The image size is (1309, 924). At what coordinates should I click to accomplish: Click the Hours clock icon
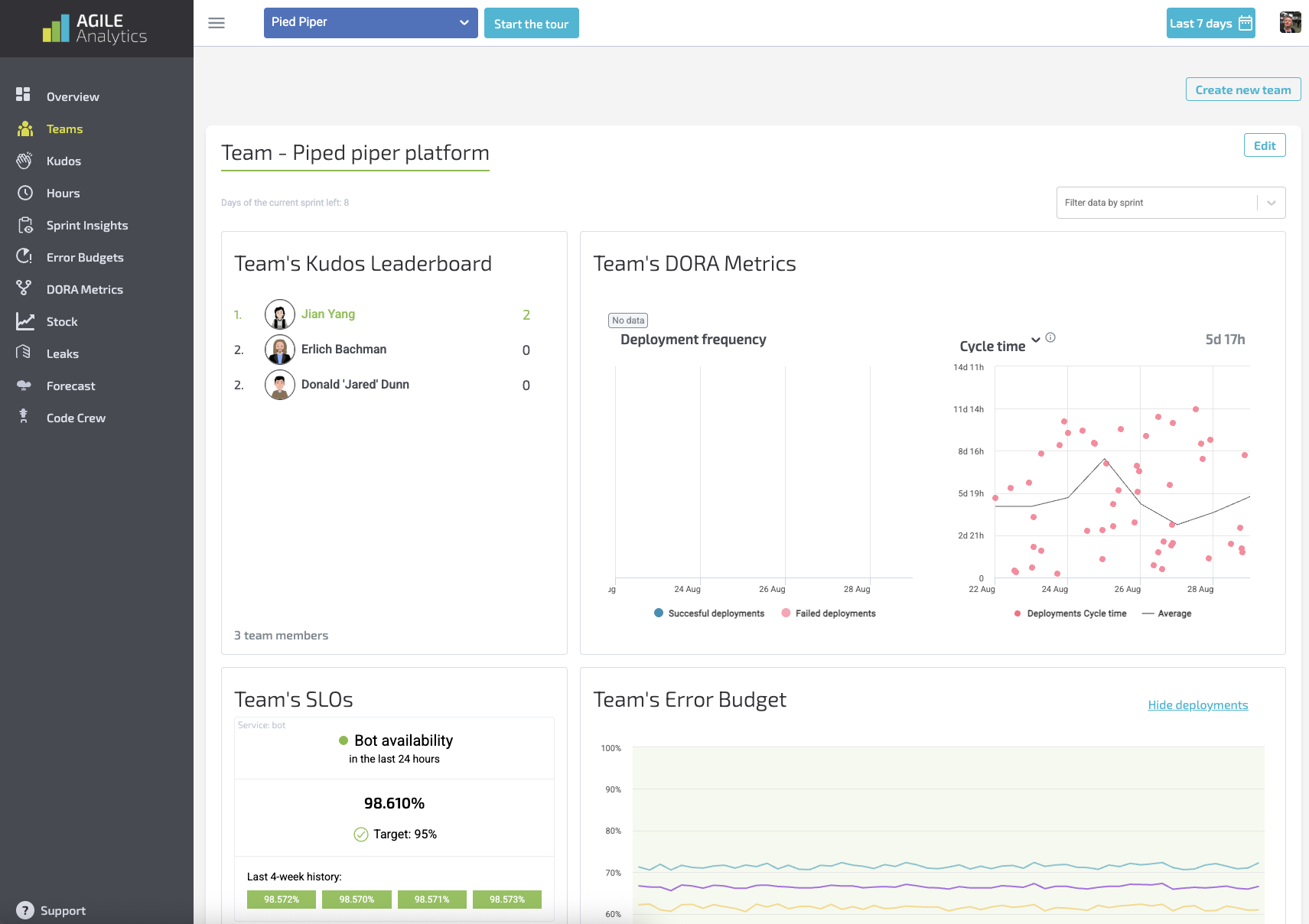(24, 193)
